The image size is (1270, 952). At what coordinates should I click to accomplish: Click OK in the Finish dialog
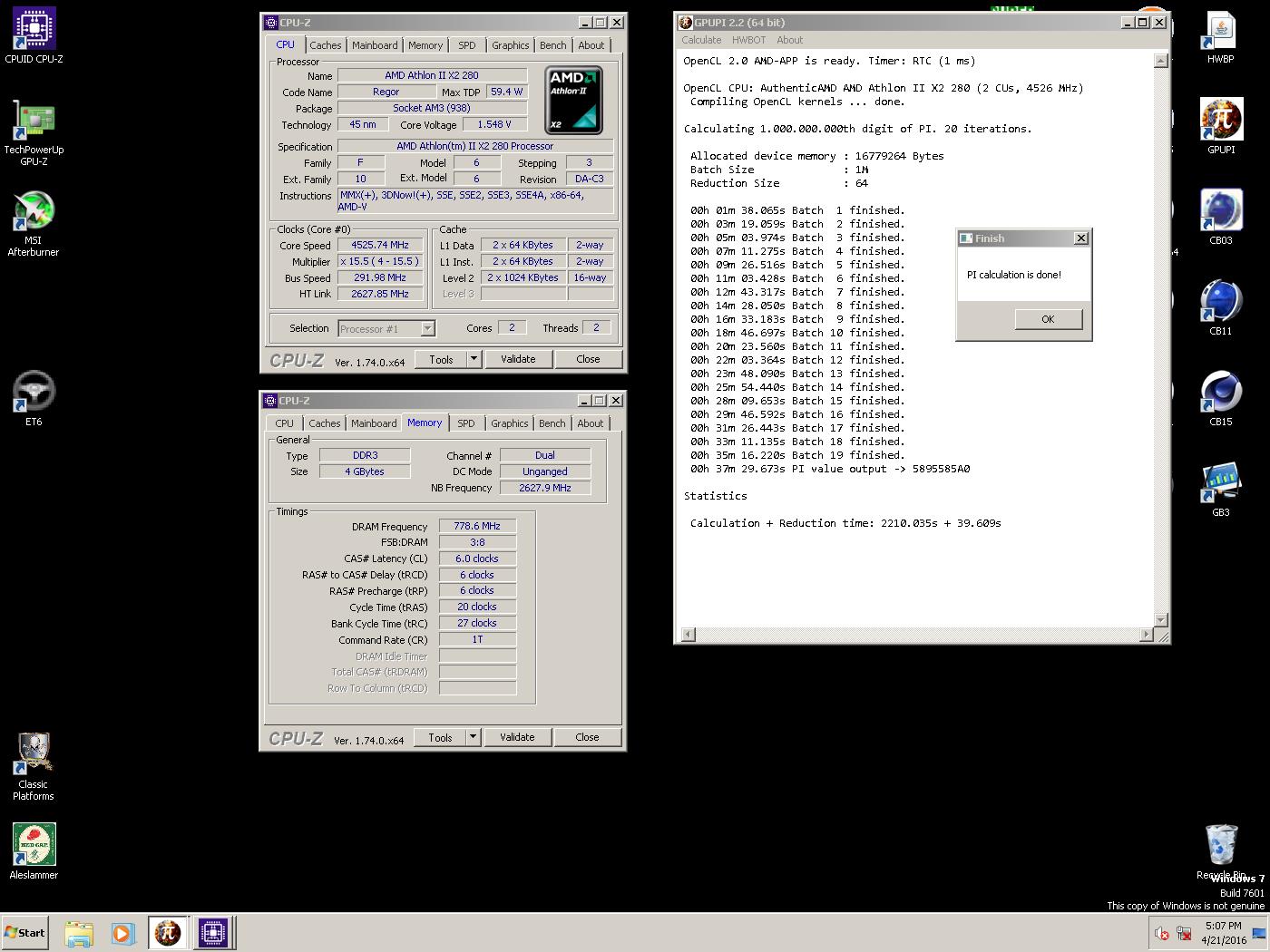pos(1048,319)
